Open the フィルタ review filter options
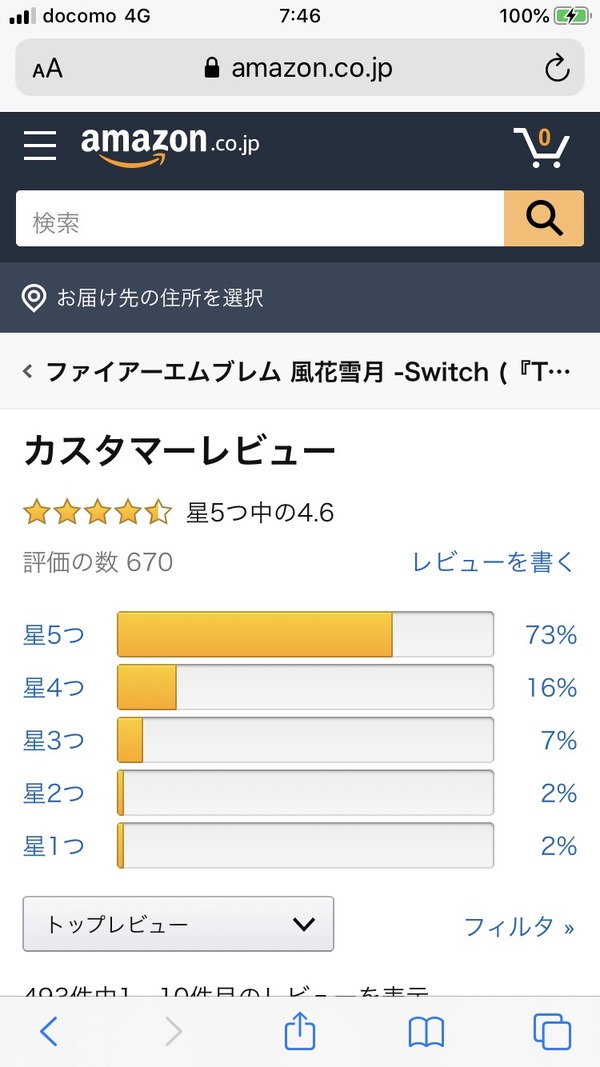 coord(518,926)
